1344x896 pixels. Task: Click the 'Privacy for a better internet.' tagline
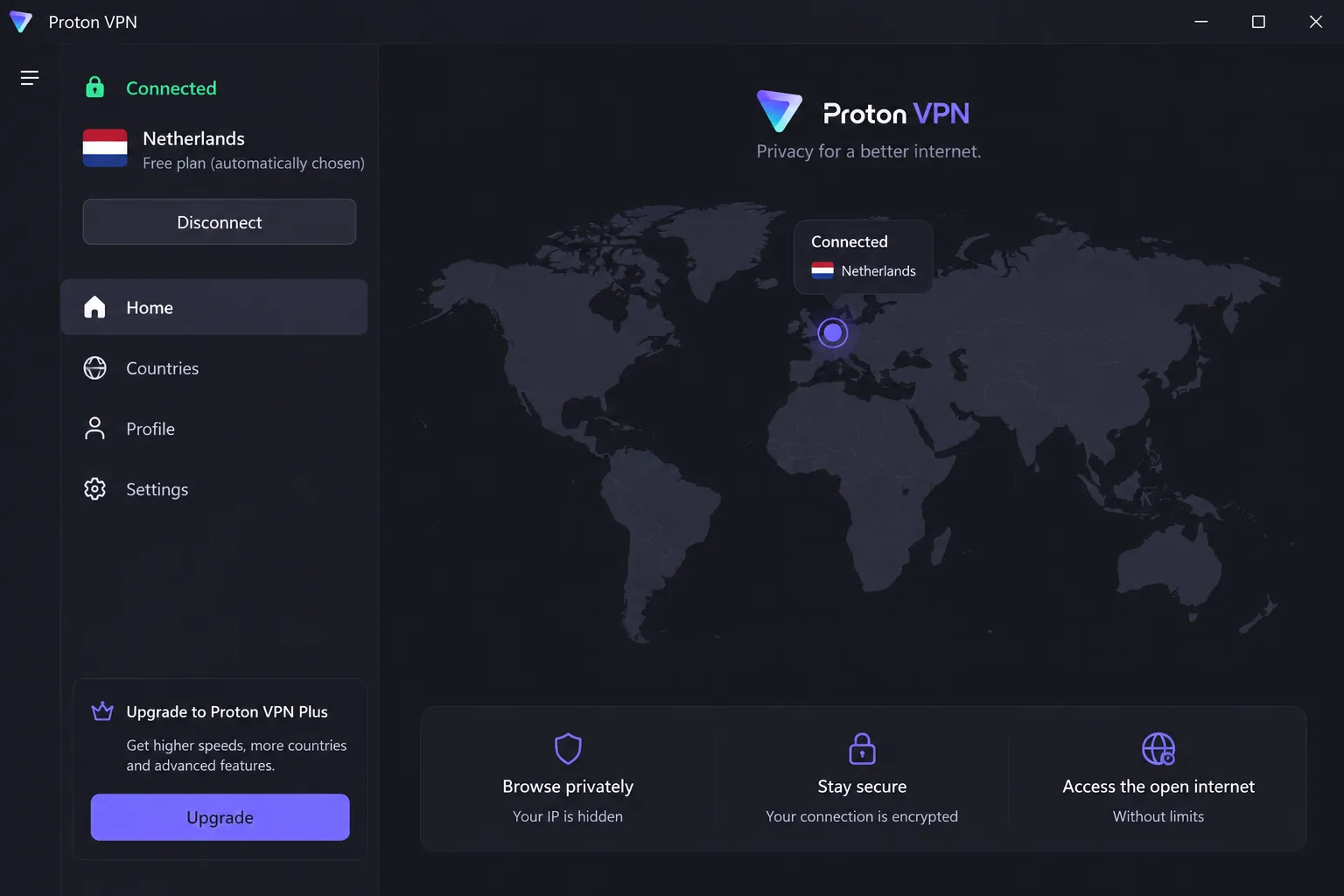869,151
